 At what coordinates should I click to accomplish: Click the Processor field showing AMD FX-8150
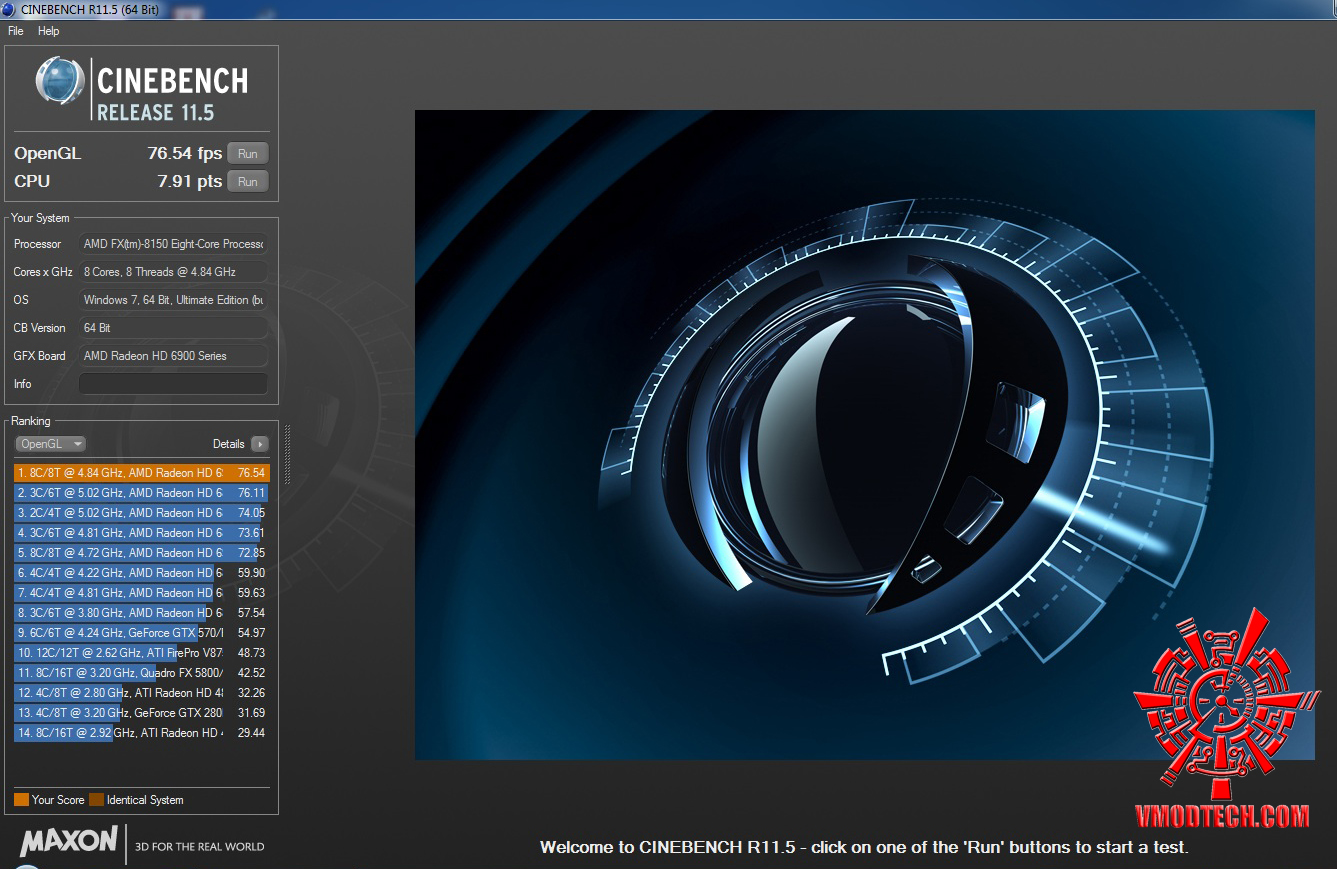(173, 244)
